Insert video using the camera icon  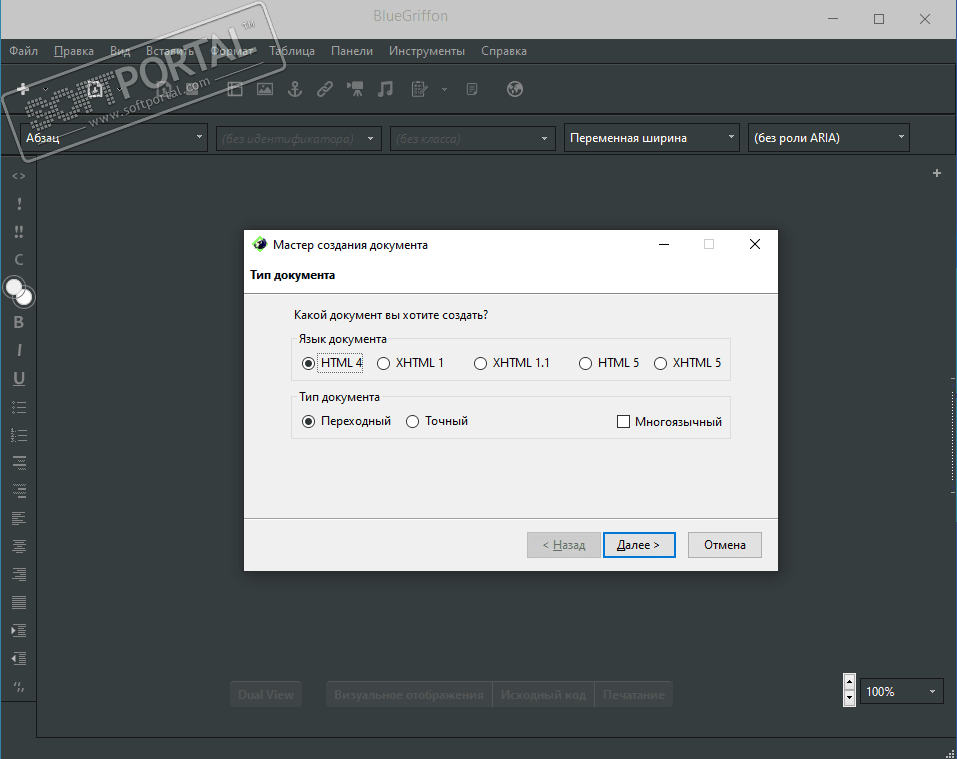point(355,89)
